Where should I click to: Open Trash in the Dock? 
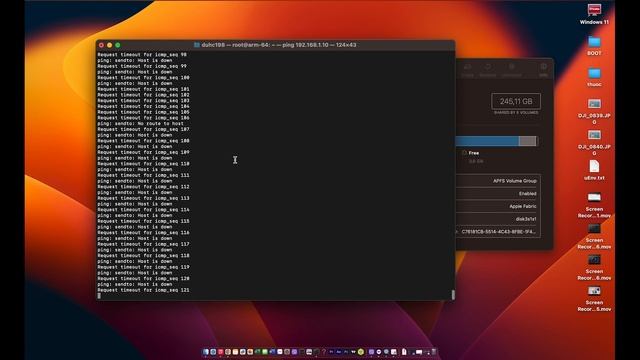(x=434, y=351)
